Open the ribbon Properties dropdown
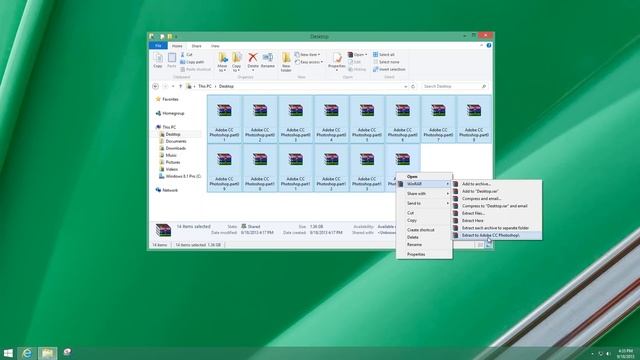640x360 pixels. point(337,62)
